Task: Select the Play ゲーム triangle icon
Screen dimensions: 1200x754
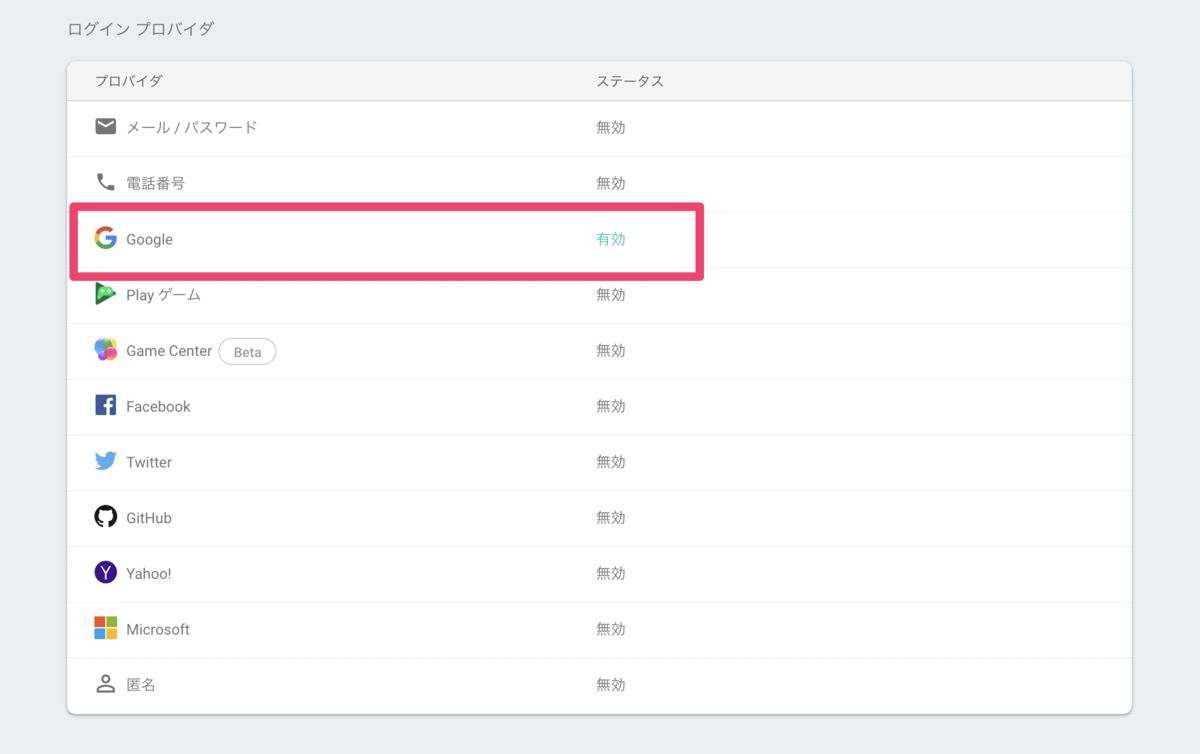Action: tap(105, 295)
